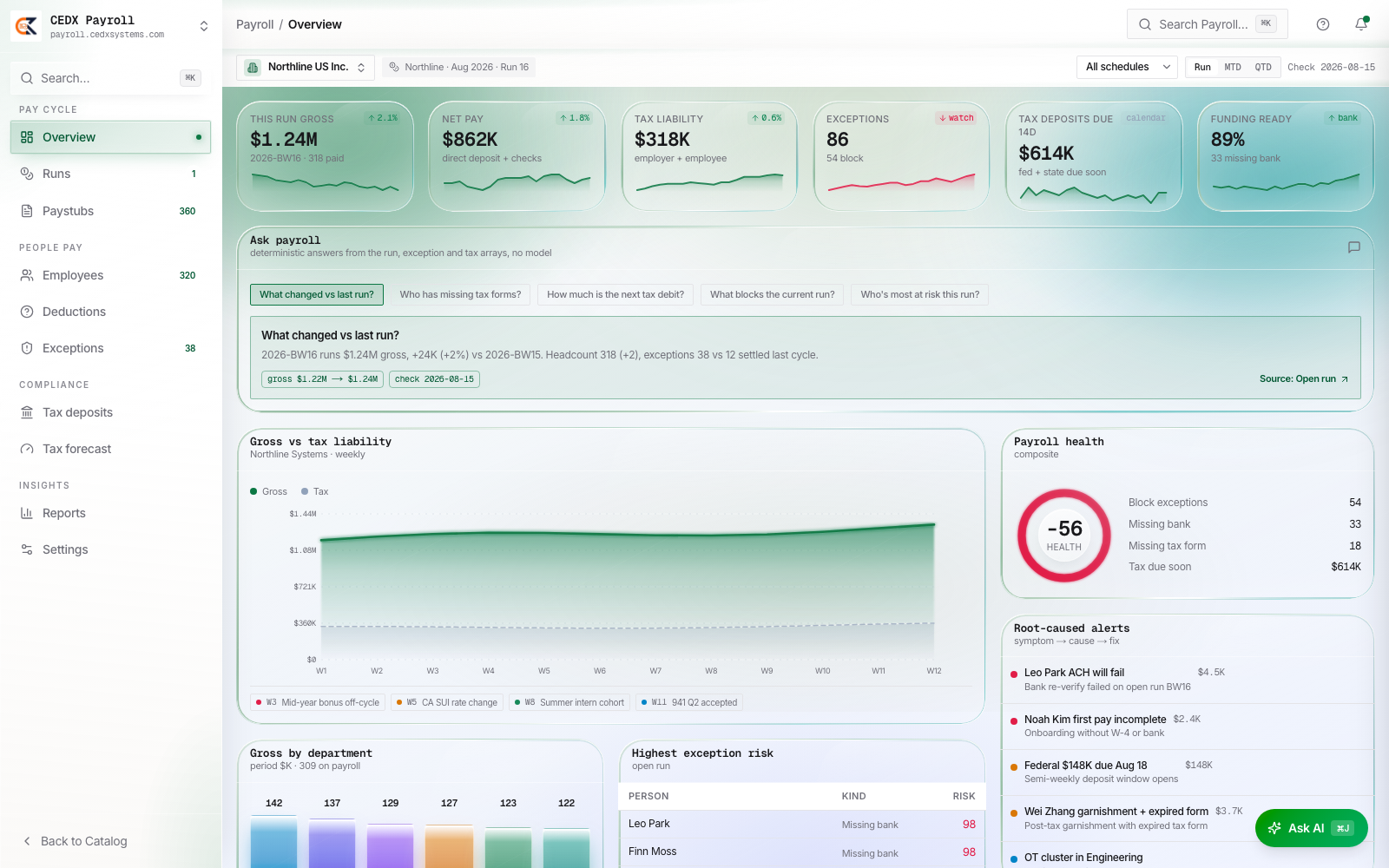The height and width of the screenshot is (868, 1389).
Task: Open the workspace switcher chevrons beside CEDX Payroll
Action: [x=204, y=26]
